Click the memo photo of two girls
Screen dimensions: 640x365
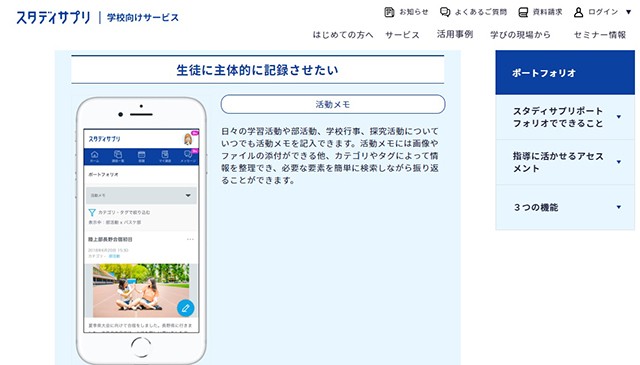tap(141, 290)
